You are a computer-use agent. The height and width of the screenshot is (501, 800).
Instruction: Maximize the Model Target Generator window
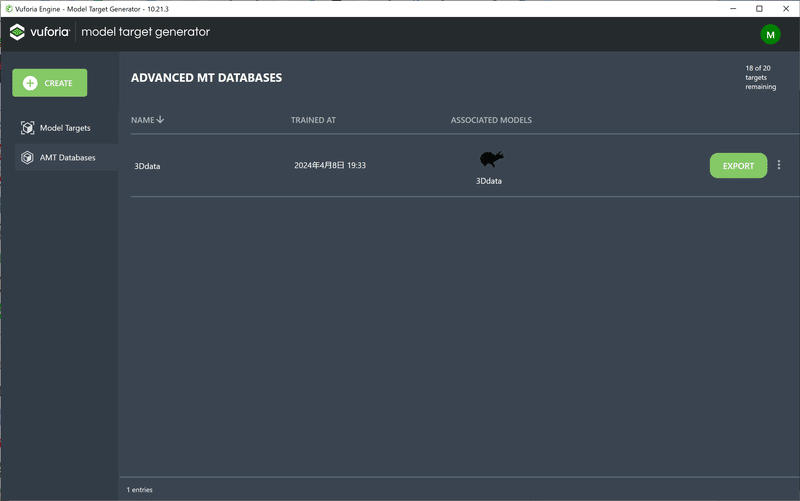[x=759, y=9]
